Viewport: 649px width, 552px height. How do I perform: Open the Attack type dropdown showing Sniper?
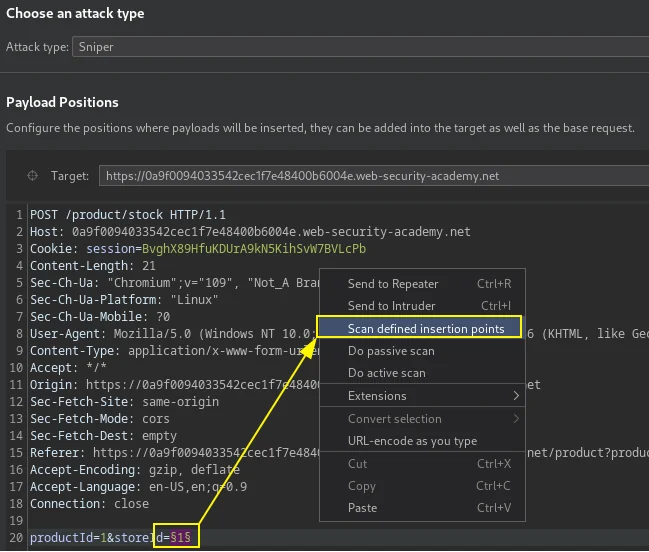pos(361,47)
